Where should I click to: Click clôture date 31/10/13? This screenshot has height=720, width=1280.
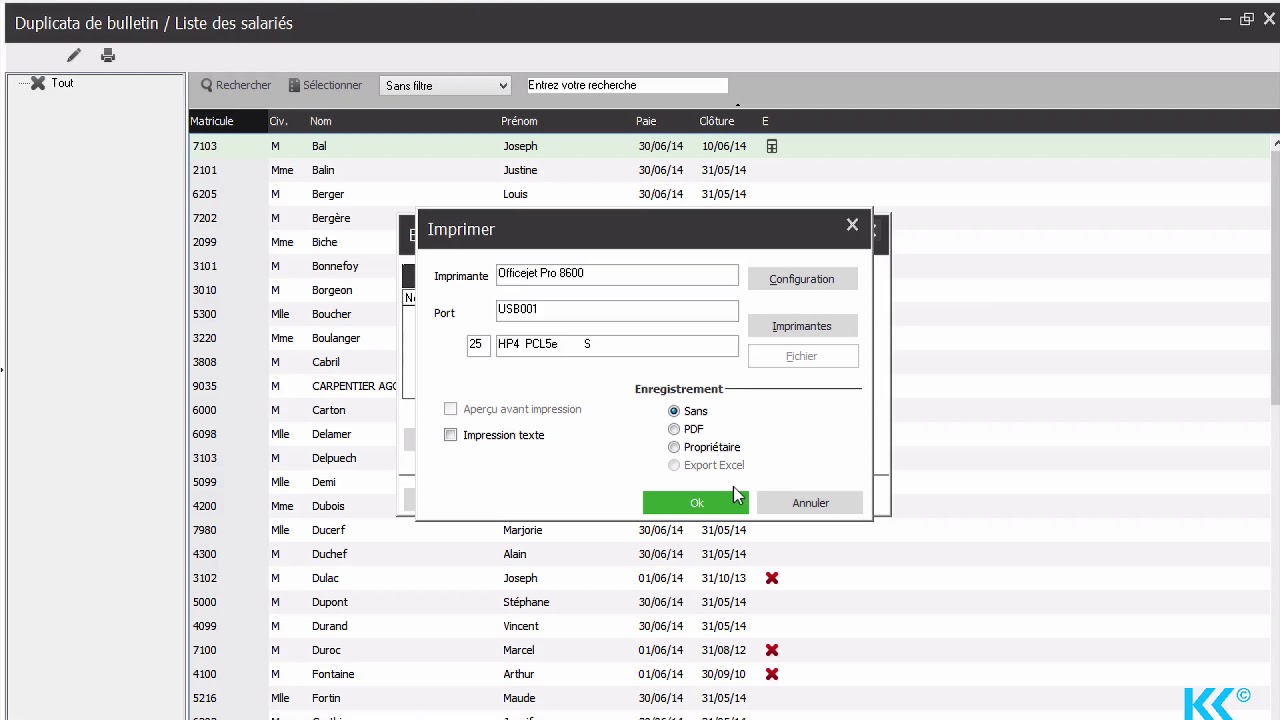(x=724, y=578)
